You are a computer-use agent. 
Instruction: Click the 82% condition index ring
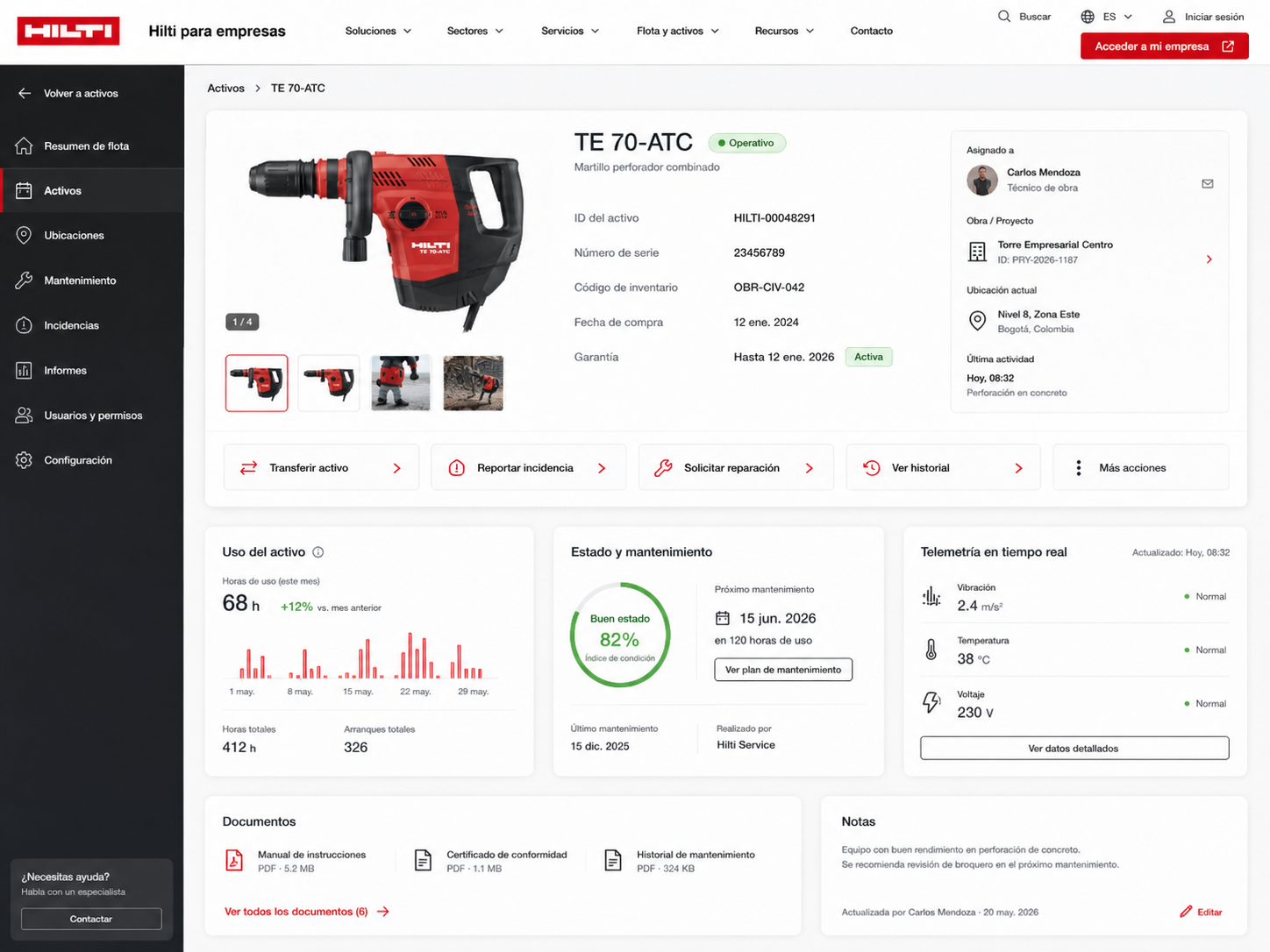tap(619, 635)
